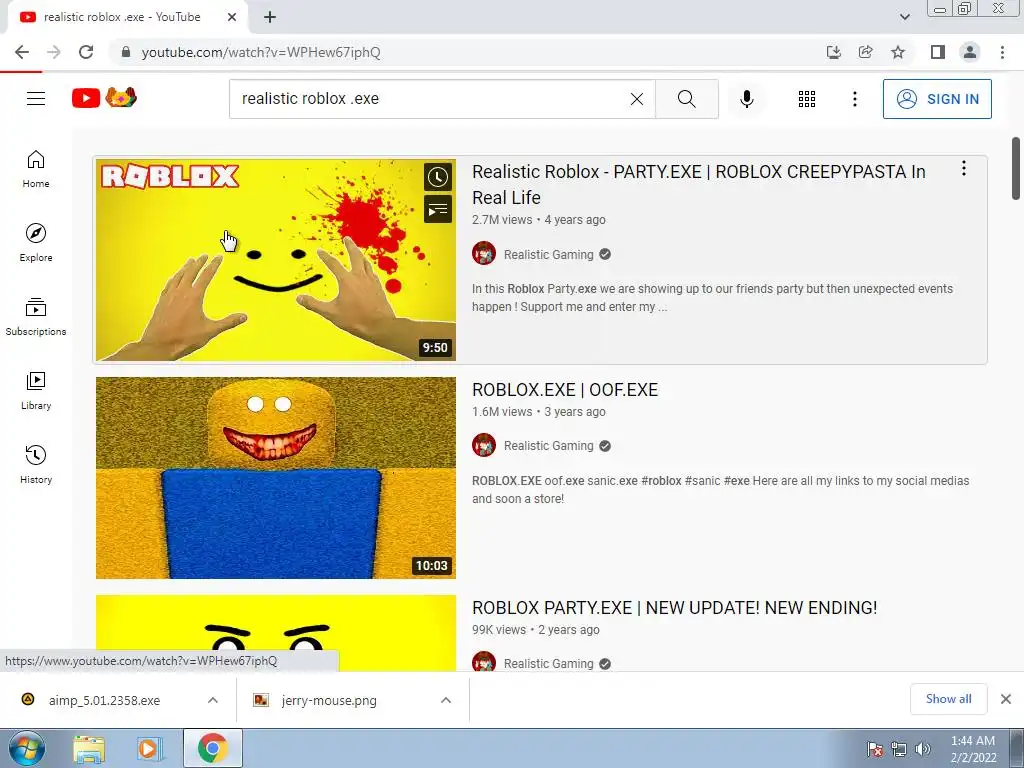Open title 'Realistic Roblox - PARTY.EXE' link
This screenshot has height=768, width=1024.
[x=699, y=184]
